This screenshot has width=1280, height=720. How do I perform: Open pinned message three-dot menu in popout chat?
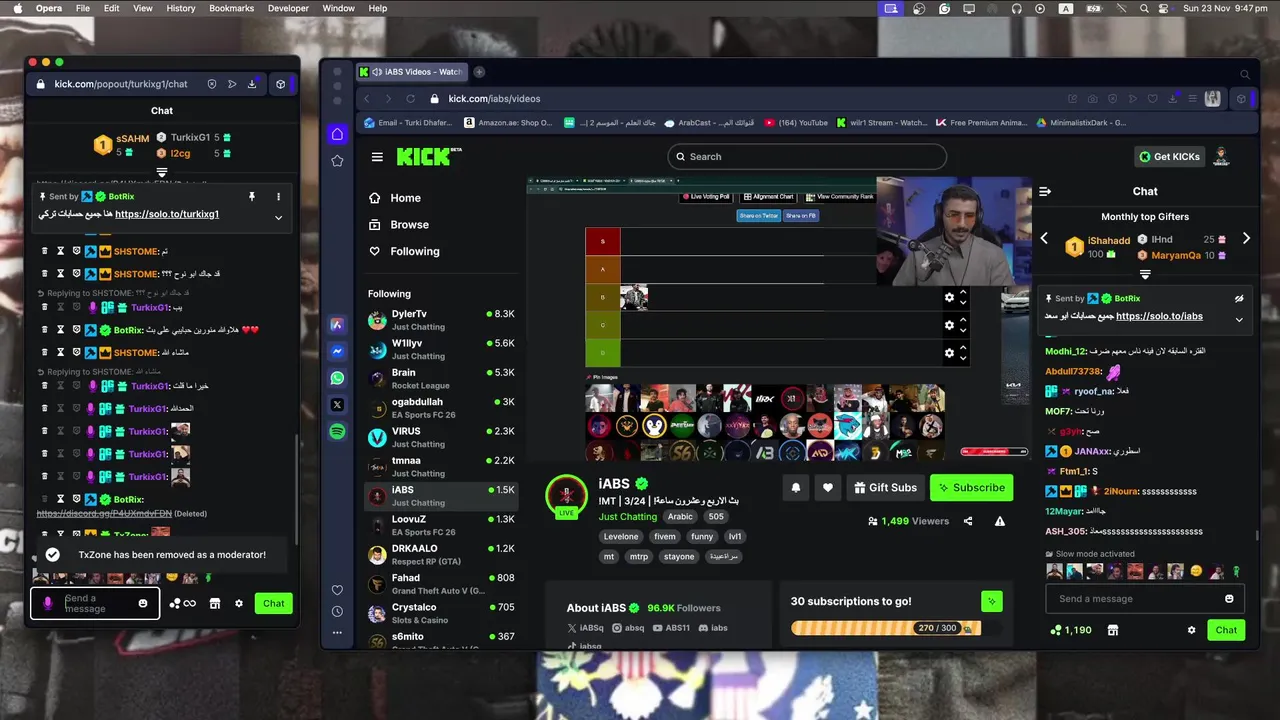pos(278,196)
